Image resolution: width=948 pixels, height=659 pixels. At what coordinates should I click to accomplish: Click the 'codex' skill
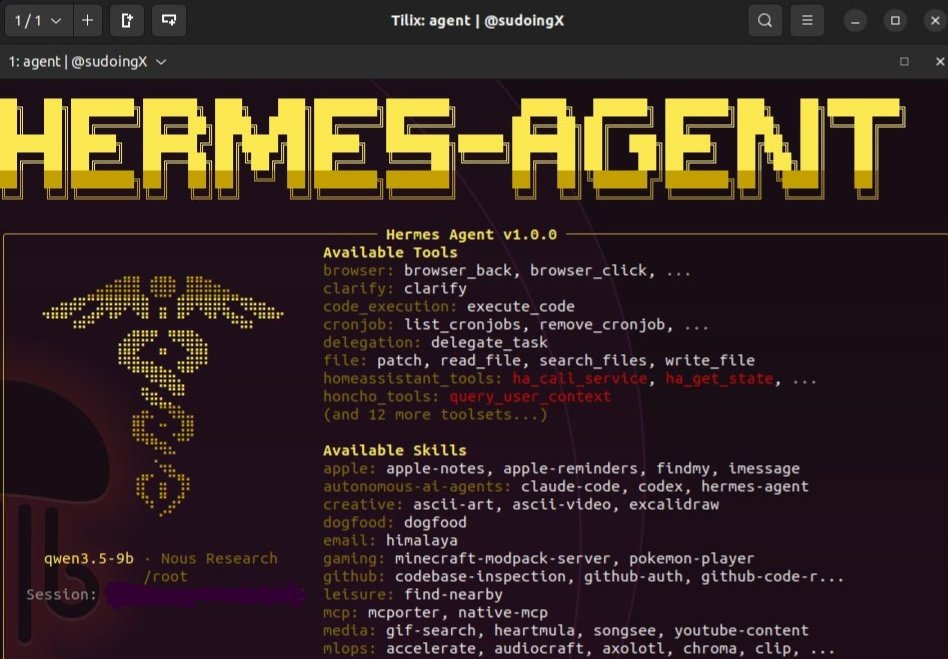660,487
